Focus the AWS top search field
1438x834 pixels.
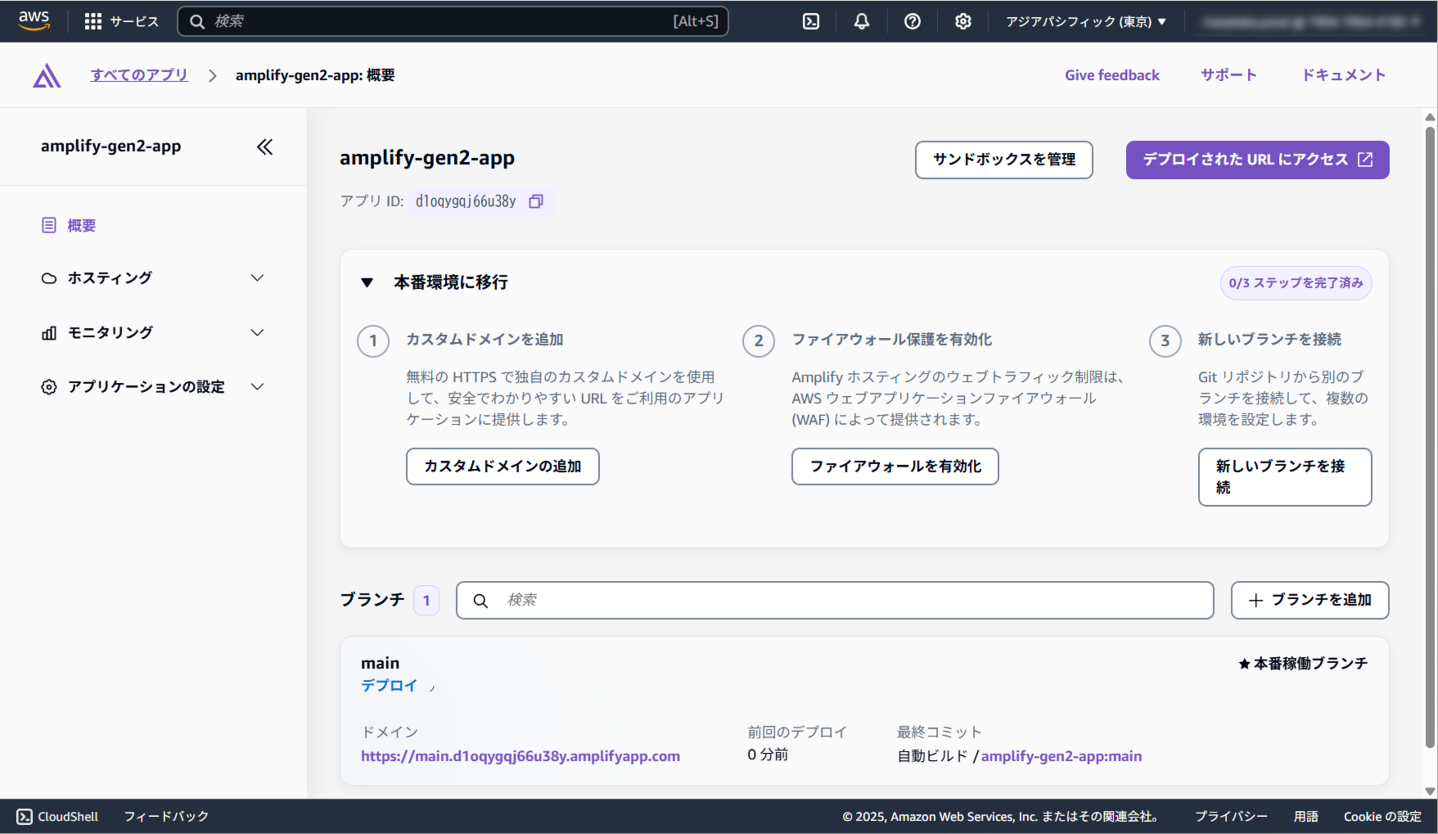(453, 21)
